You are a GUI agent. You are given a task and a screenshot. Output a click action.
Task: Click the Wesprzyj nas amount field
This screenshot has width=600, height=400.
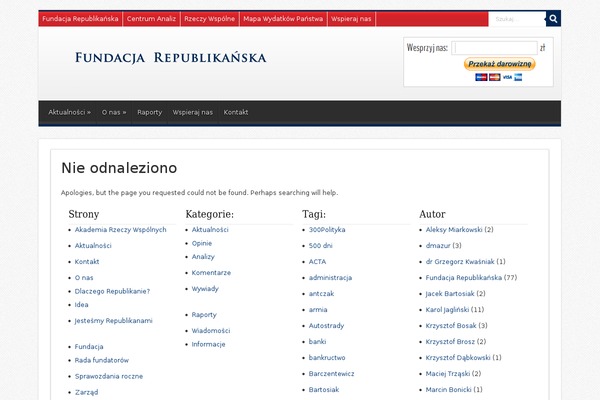494,48
